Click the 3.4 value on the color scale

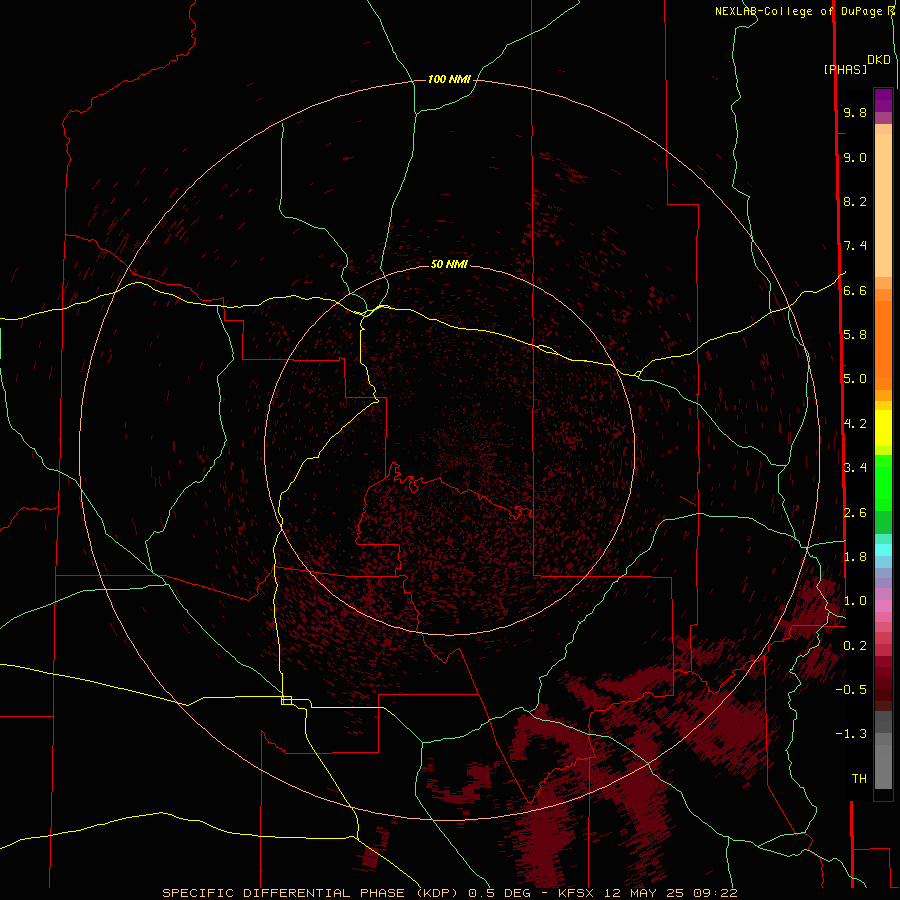(x=855, y=468)
